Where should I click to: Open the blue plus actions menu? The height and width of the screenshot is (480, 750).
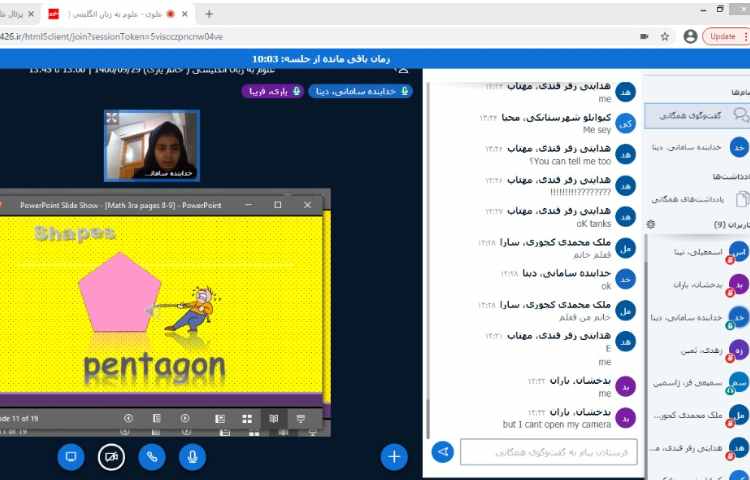[x=394, y=457]
